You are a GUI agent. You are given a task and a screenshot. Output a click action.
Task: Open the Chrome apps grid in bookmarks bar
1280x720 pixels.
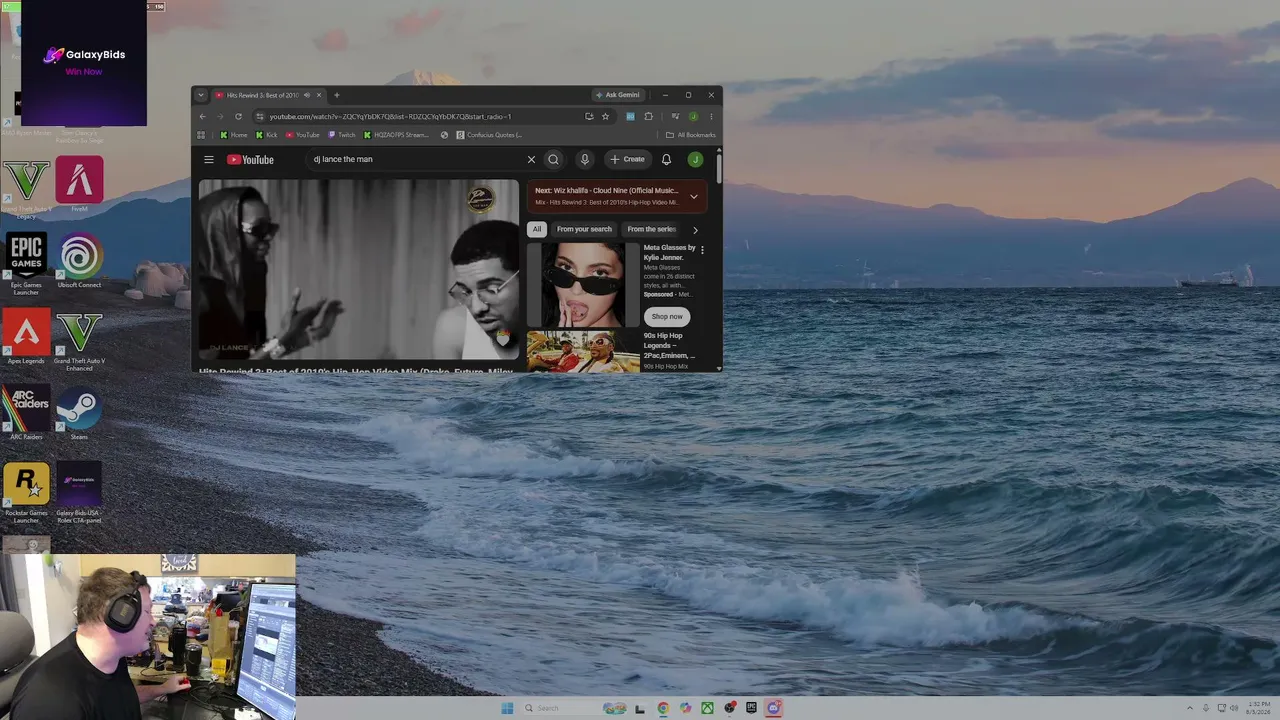201,135
